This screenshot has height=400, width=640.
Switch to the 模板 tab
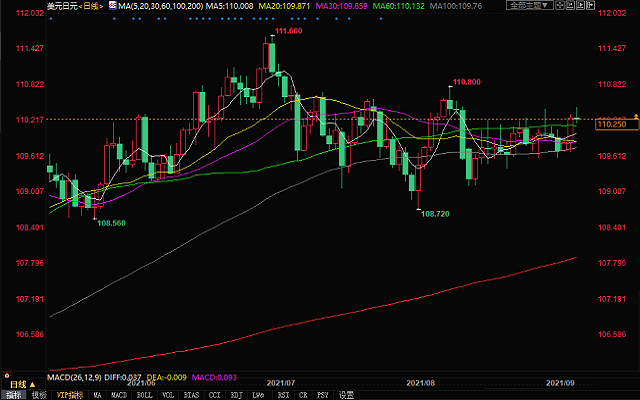coord(38,395)
